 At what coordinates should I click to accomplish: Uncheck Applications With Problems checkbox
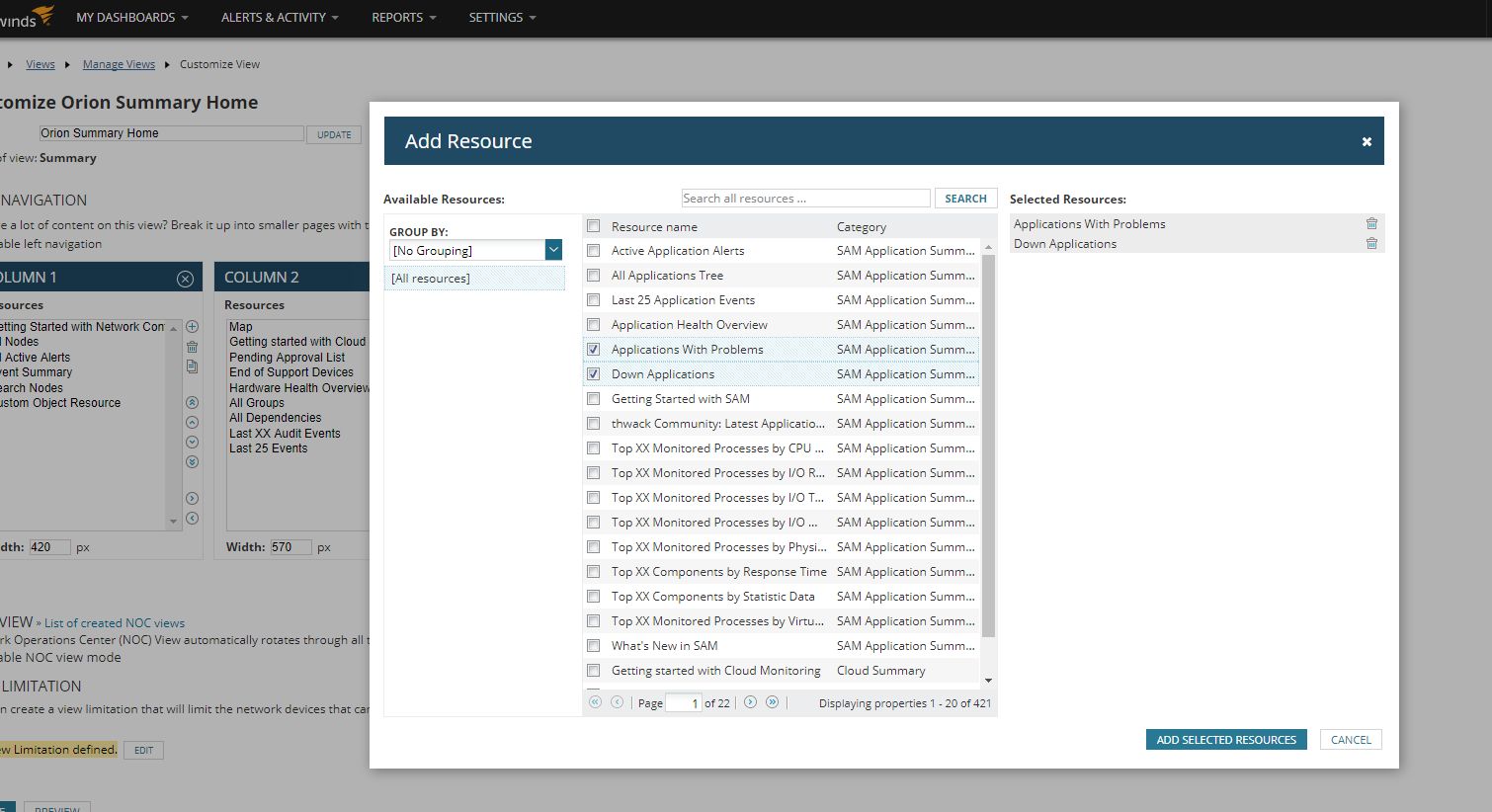pos(594,350)
